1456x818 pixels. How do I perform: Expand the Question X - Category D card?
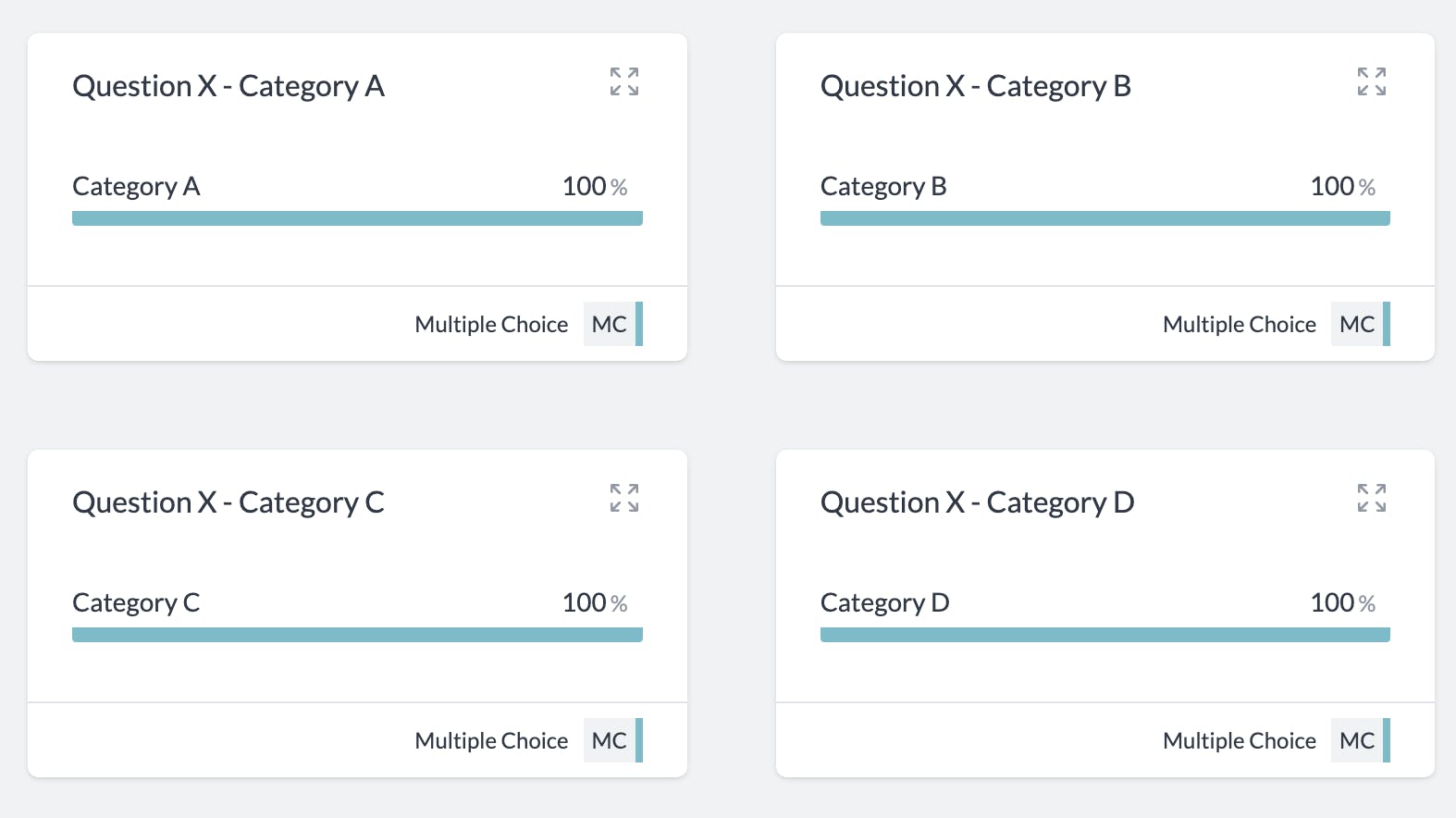1372,498
